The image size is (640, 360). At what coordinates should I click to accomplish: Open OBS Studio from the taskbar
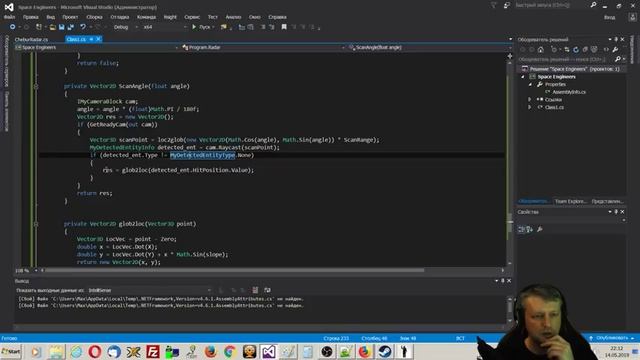point(327,351)
